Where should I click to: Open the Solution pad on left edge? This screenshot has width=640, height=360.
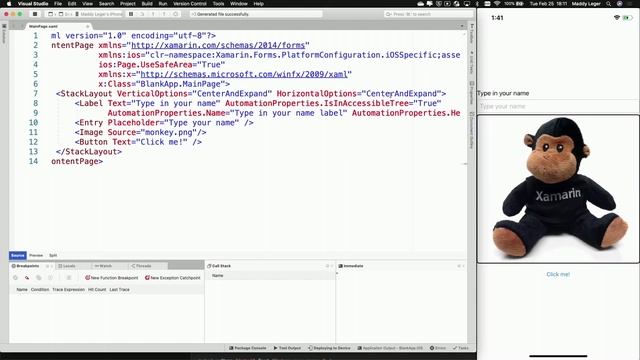[4, 34]
